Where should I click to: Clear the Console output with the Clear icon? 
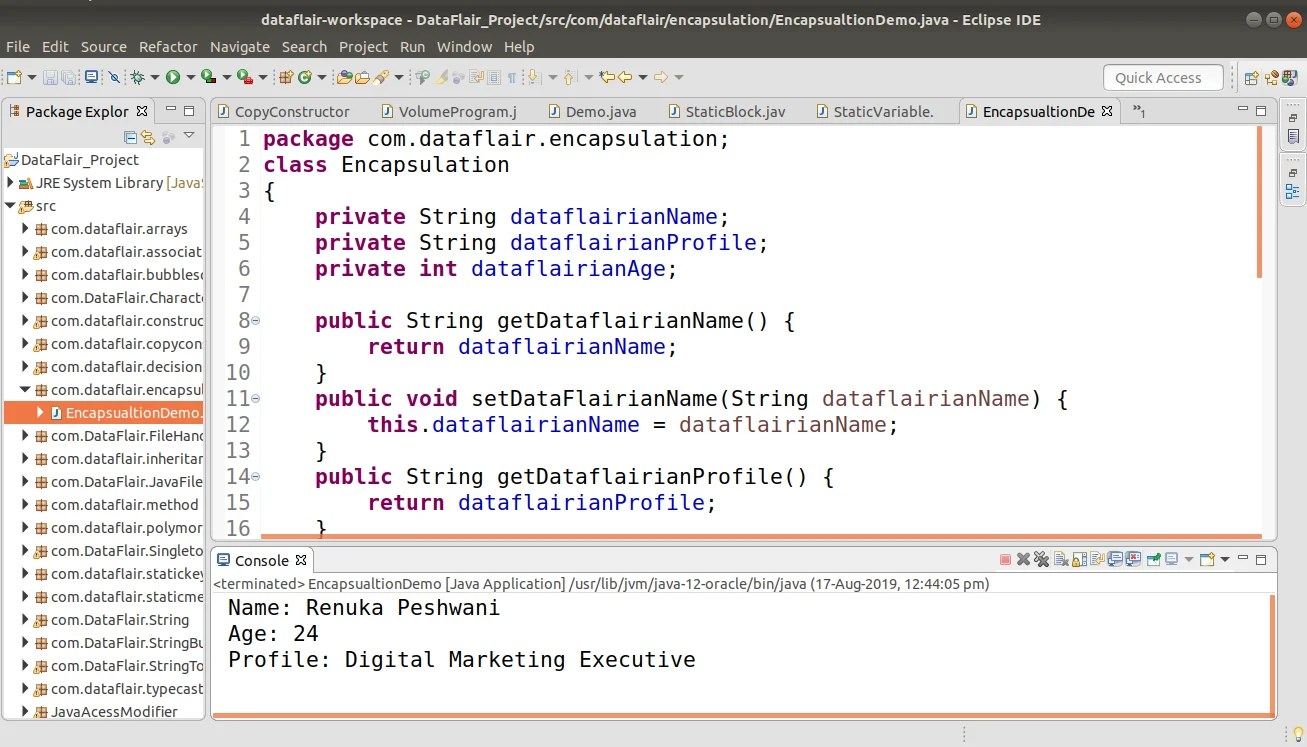[1058, 559]
